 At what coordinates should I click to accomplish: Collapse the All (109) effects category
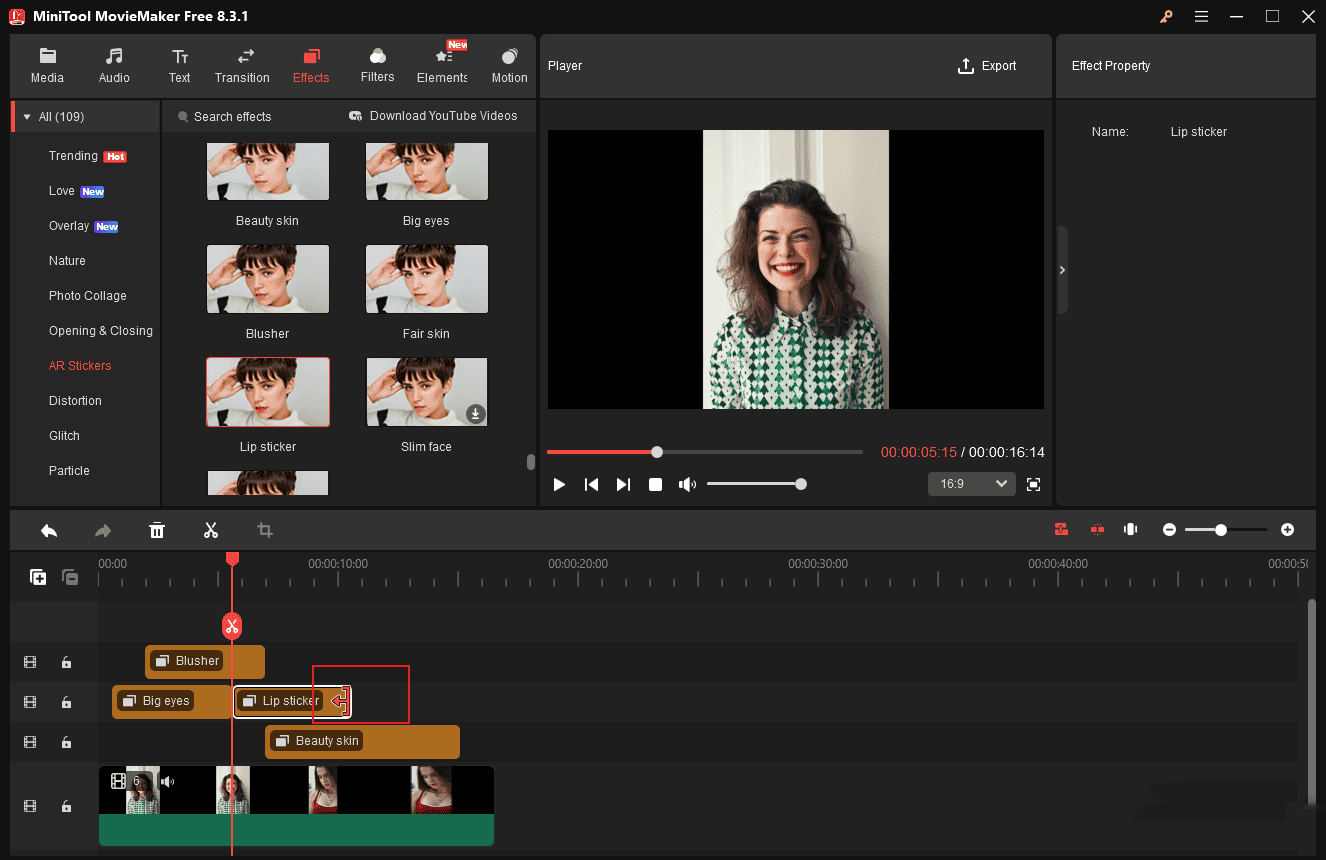[x=26, y=116]
